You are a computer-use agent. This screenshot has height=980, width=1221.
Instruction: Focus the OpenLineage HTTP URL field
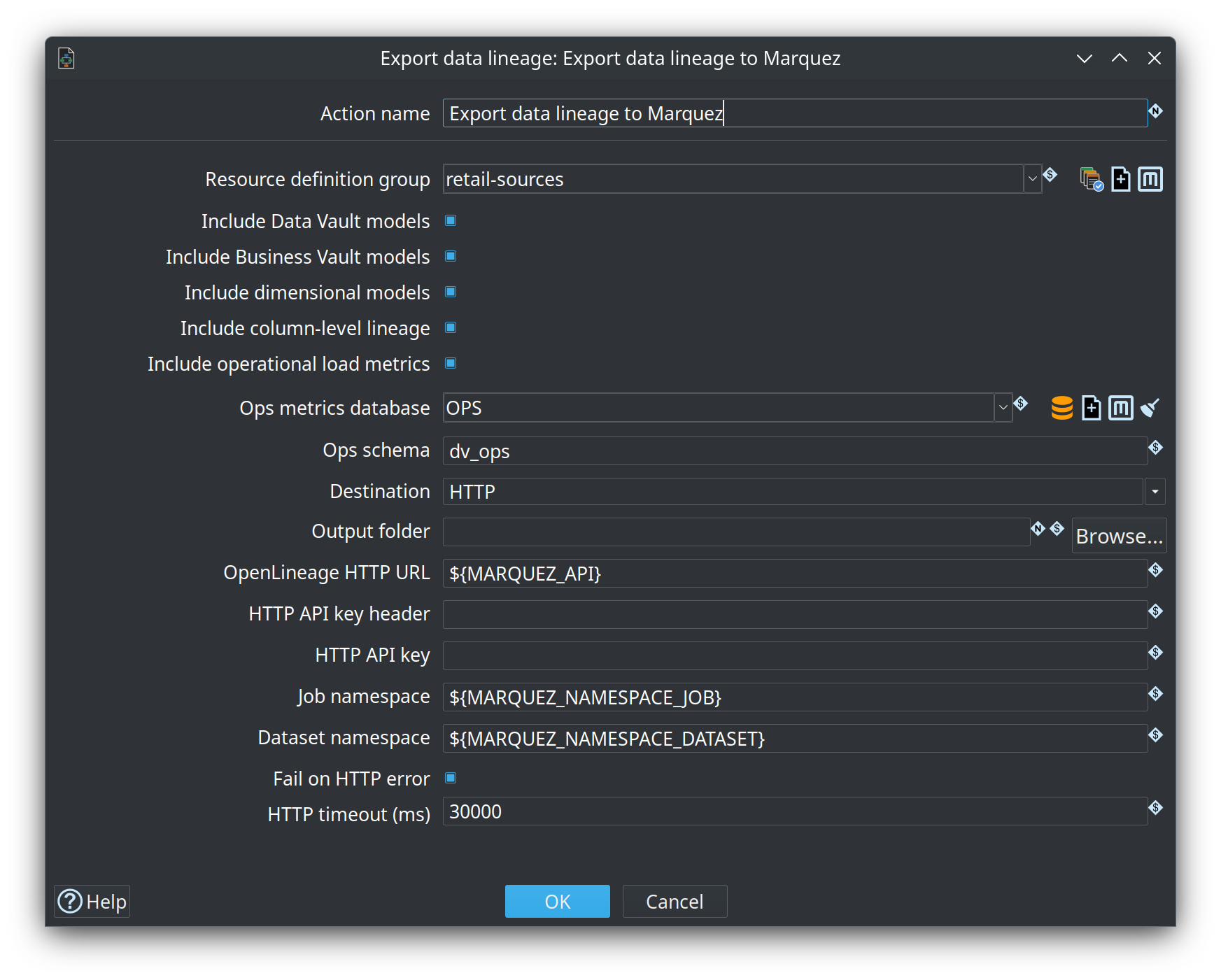(795, 574)
